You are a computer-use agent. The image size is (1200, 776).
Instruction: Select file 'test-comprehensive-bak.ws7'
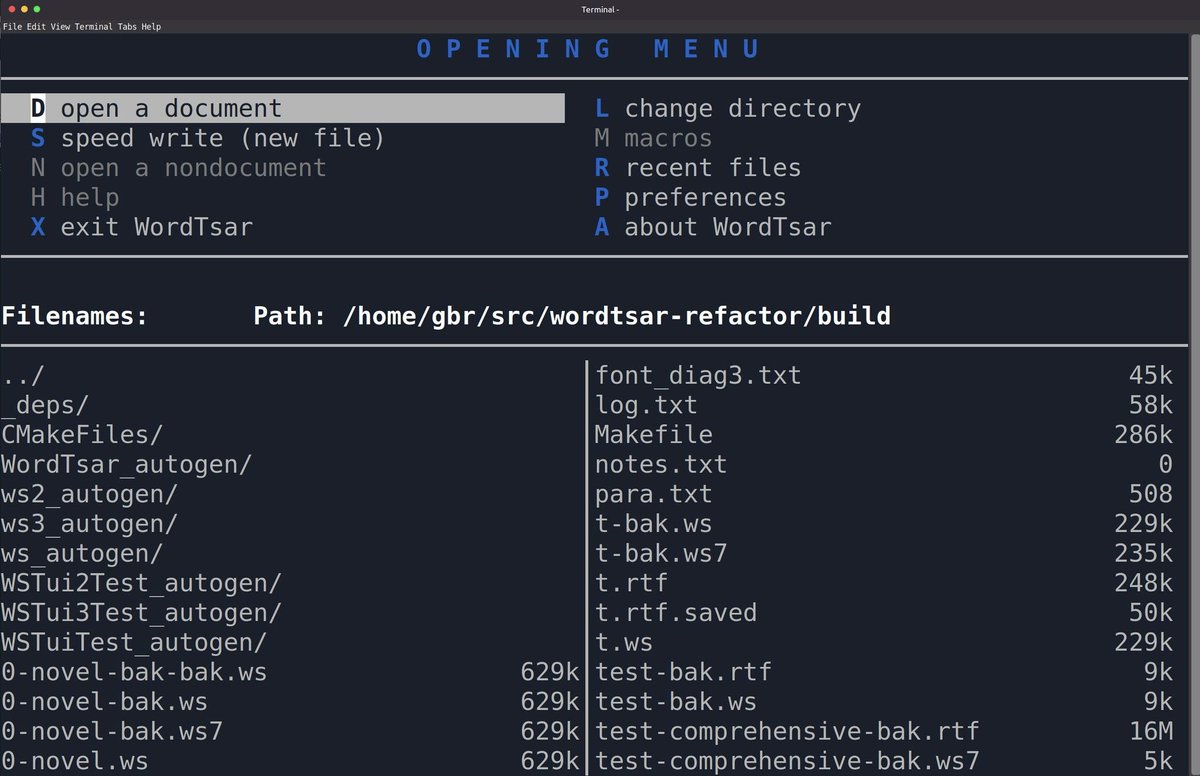[x=787, y=761]
